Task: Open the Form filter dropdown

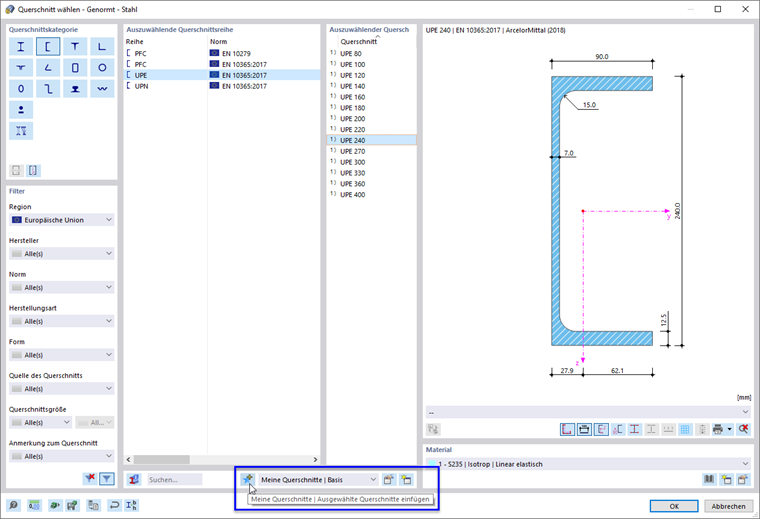Action: tap(62, 355)
